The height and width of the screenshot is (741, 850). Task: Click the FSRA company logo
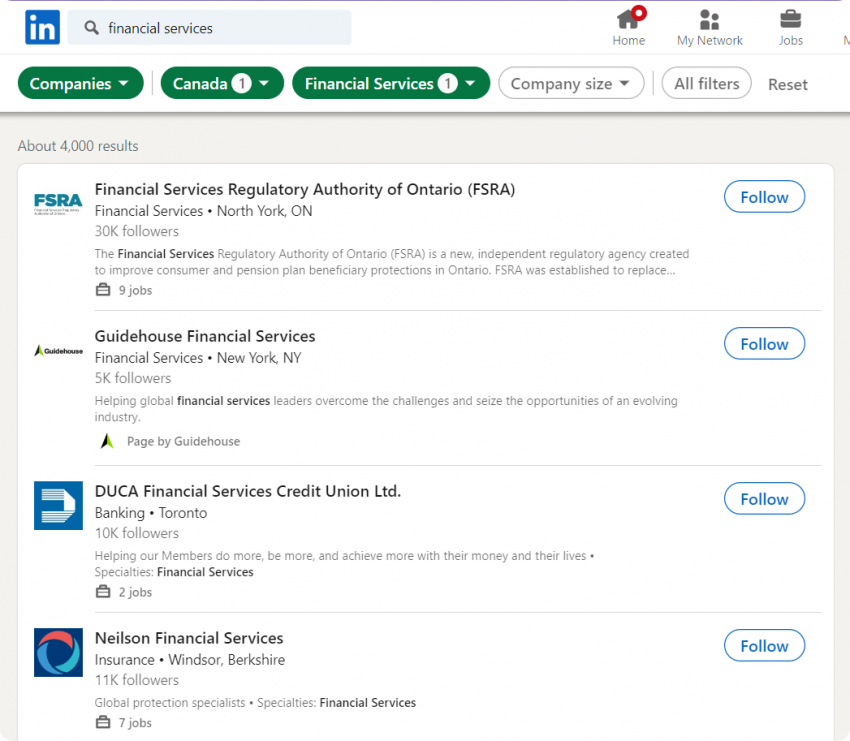coord(58,204)
